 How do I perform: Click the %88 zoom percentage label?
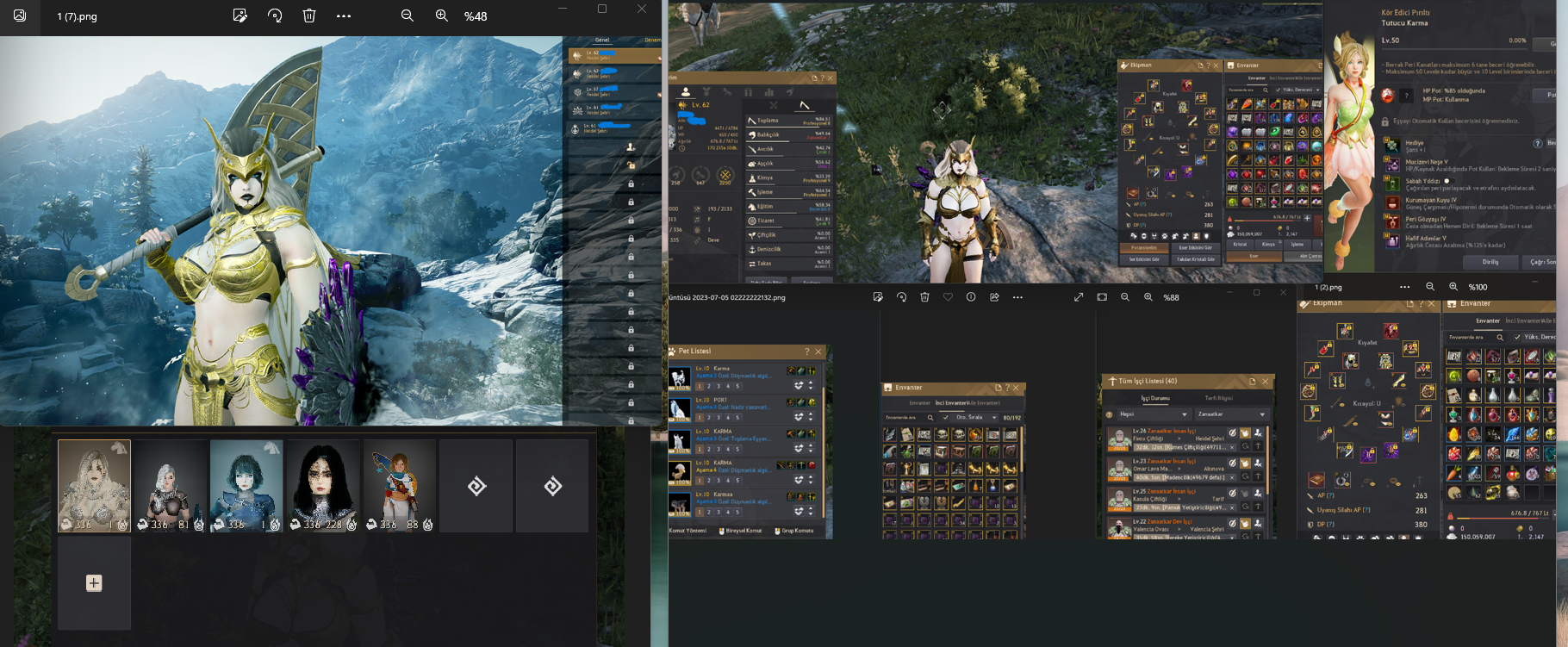1171,297
